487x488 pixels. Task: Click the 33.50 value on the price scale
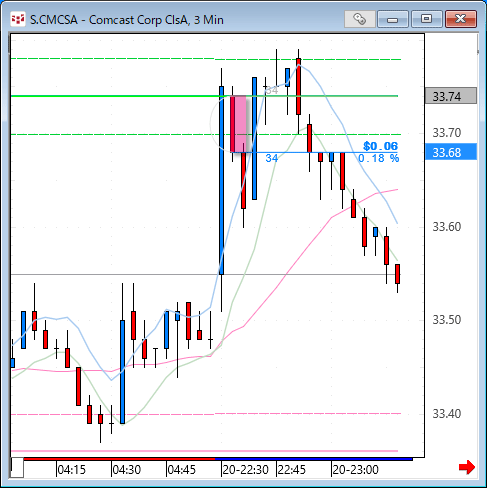click(447, 320)
